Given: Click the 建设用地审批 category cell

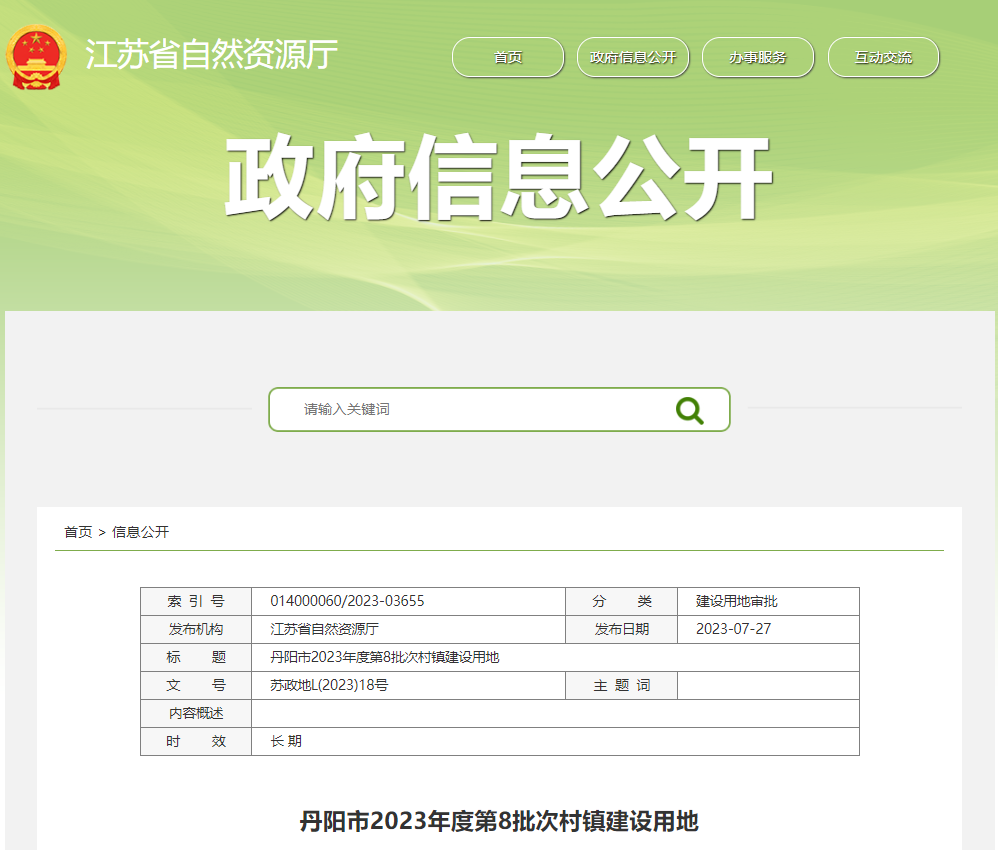Looking at the screenshot, I should pyautogui.click(x=768, y=601).
